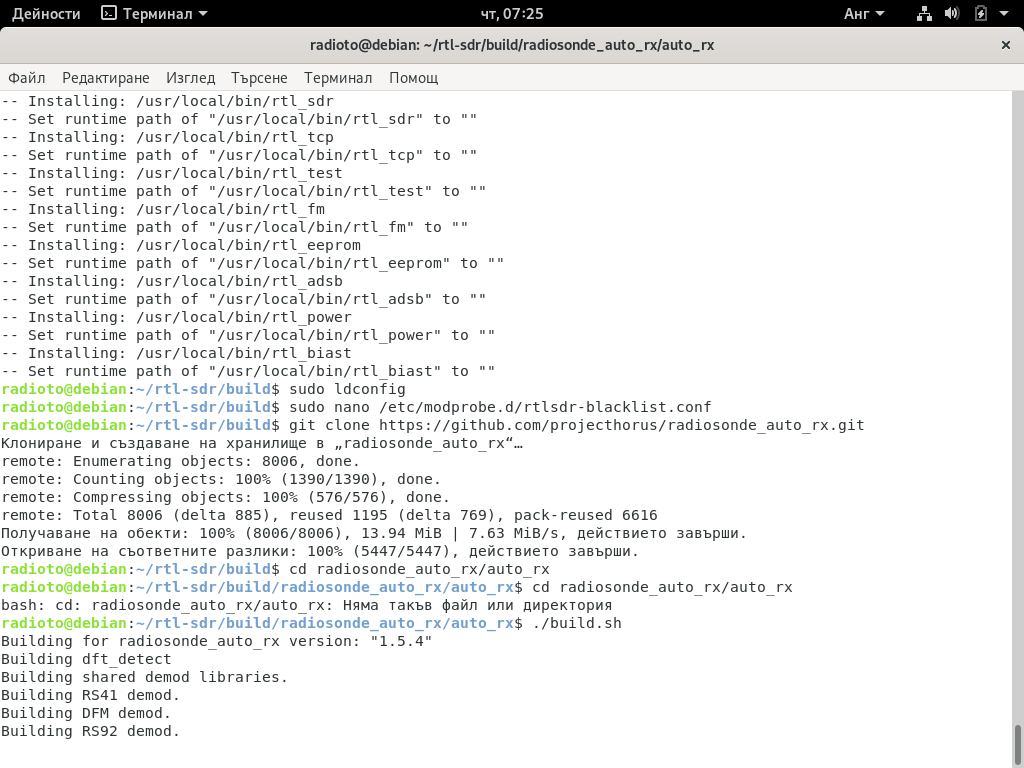Click the volume speaker icon
This screenshot has width=1024, height=768.
point(952,14)
